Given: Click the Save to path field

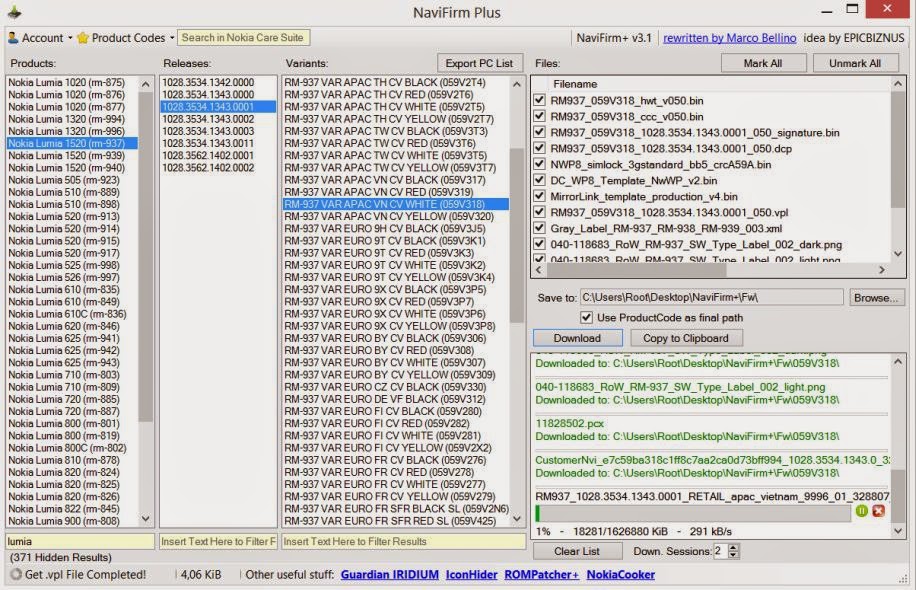Looking at the screenshot, I should click(711, 297).
